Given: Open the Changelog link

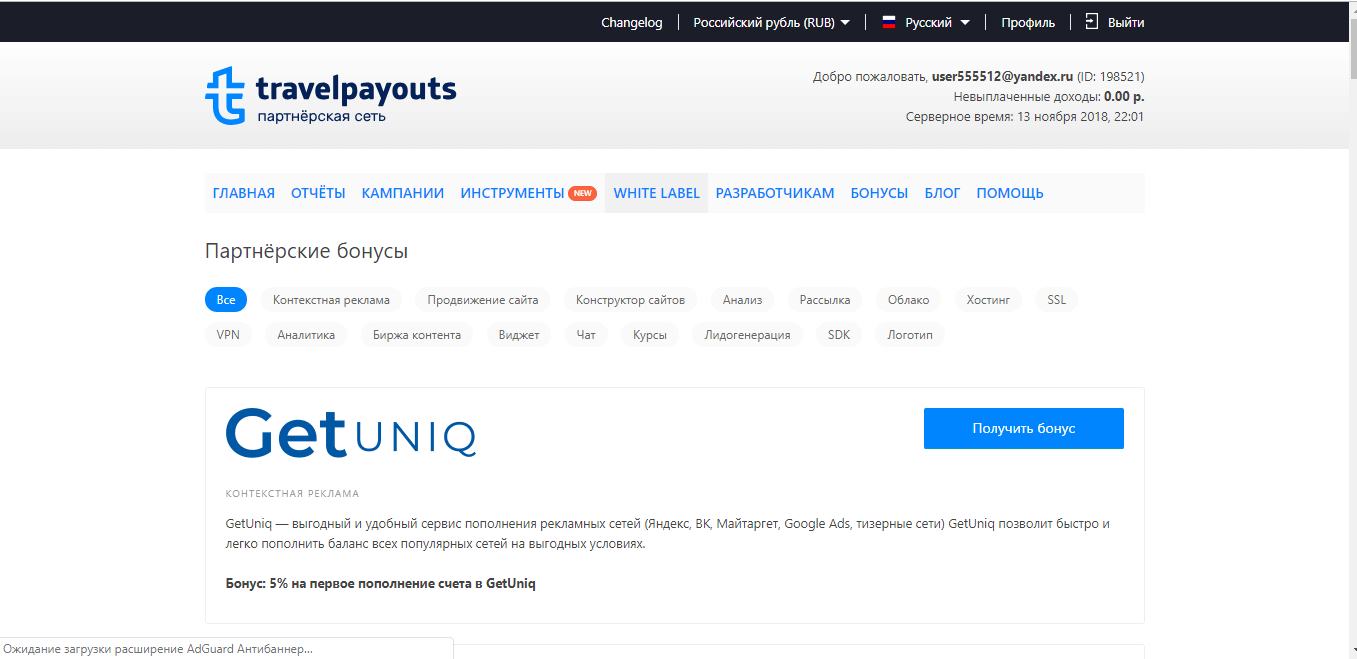Looking at the screenshot, I should 631,22.
